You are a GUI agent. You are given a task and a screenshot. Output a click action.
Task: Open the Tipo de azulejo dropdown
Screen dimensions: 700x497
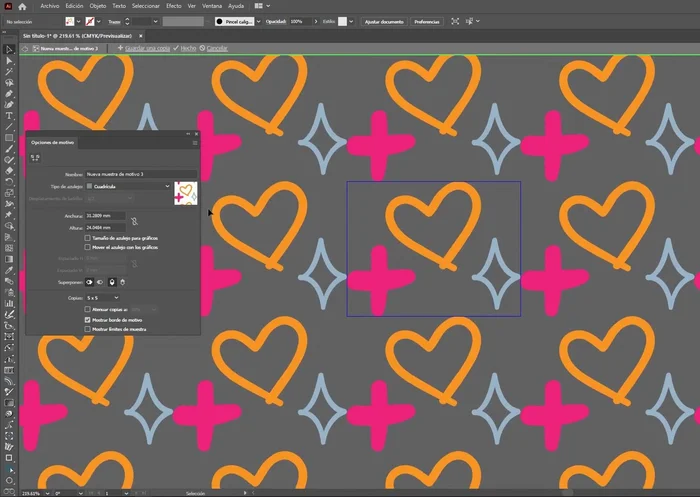point(128,186)
